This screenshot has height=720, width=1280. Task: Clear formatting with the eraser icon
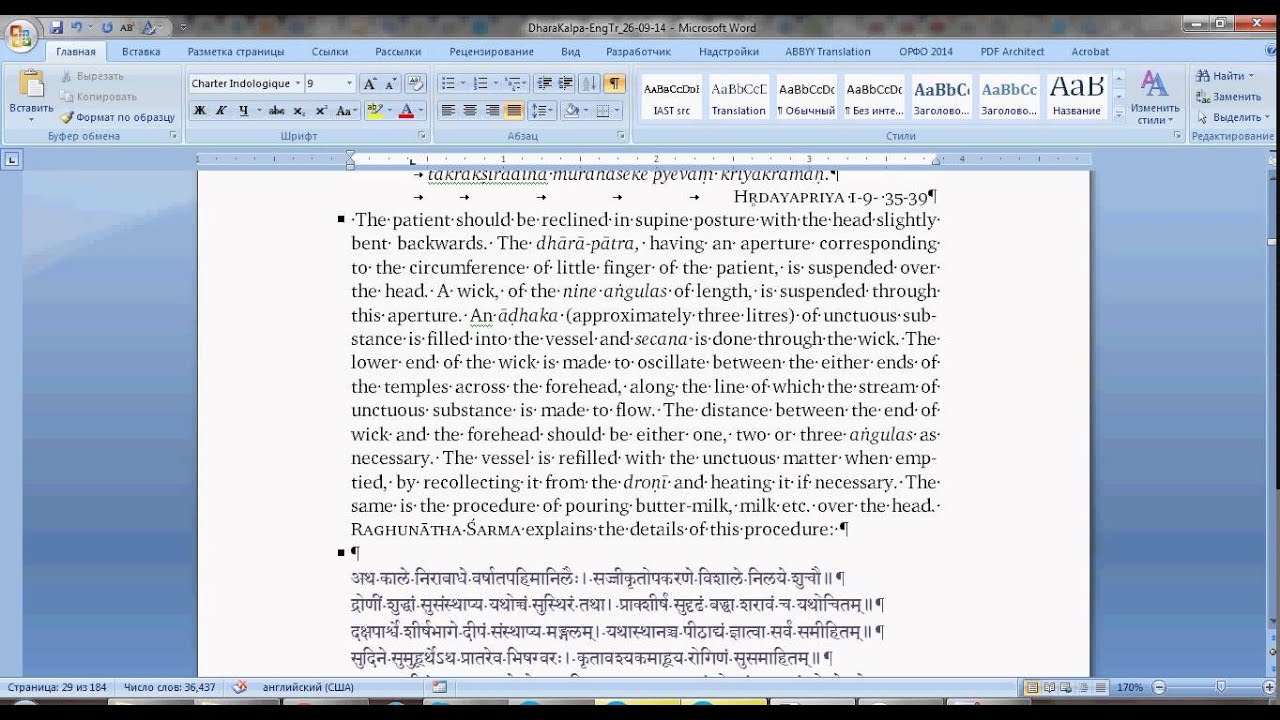(416, 84)
